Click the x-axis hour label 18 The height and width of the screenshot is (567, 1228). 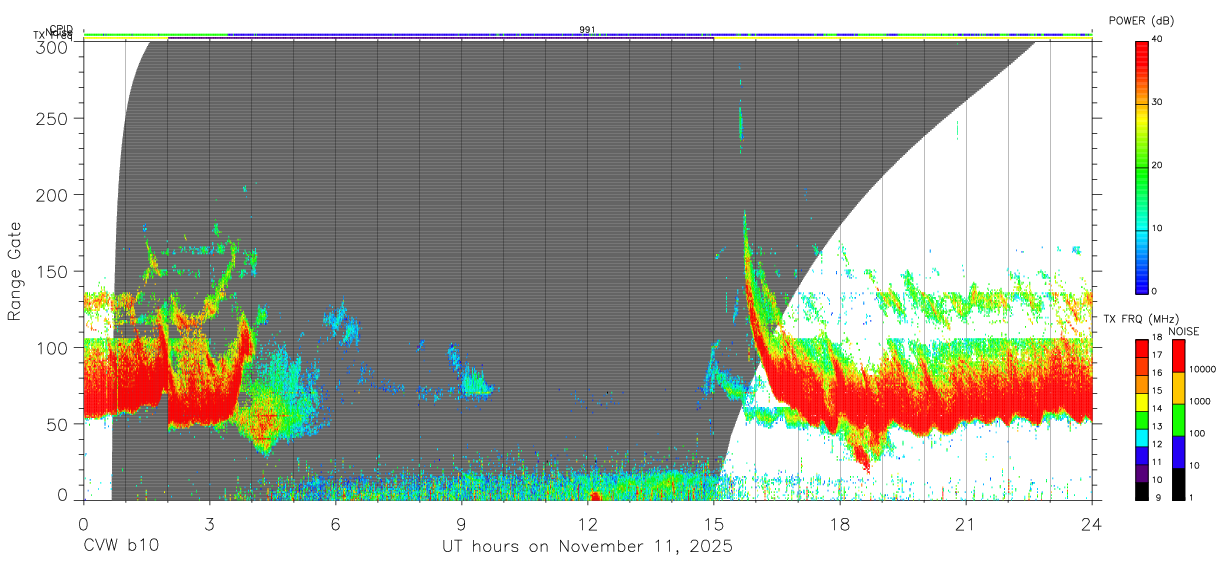[839, 524]
